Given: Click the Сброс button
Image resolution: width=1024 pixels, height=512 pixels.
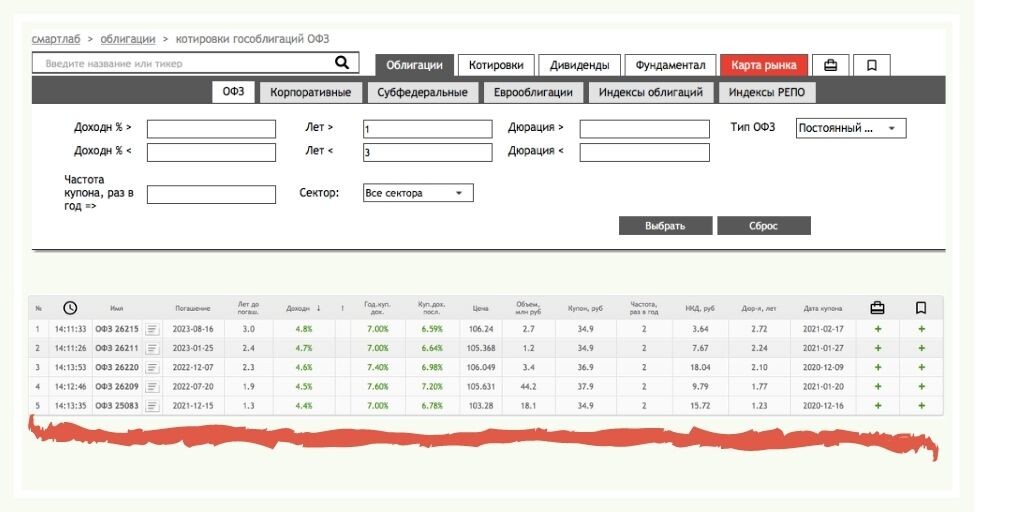Looking at the screenshot, I should (763, 226).
